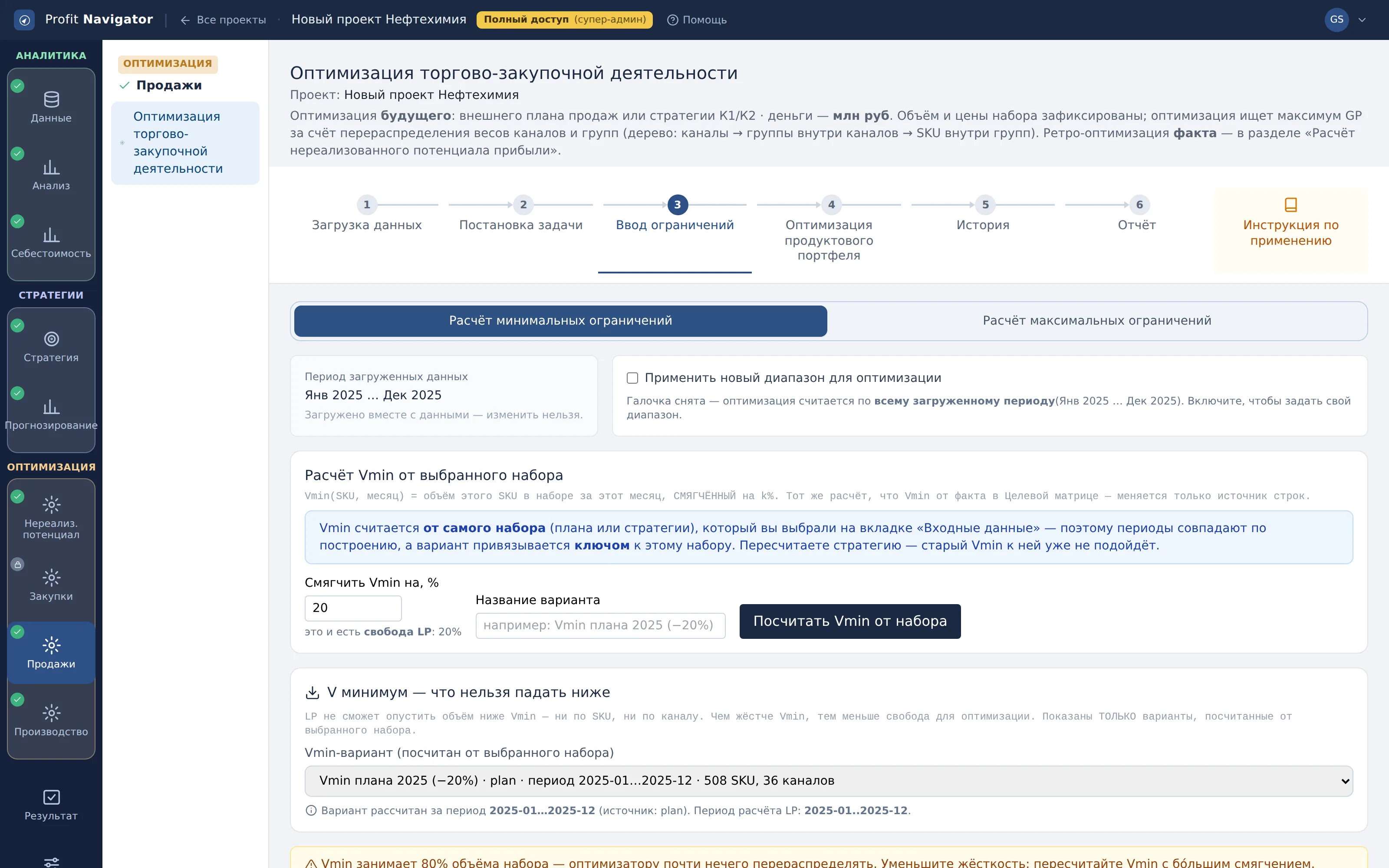
Task: Click the Новый проект Нефтехимия title
Action: pyautogui.click(x=379, y=20)
